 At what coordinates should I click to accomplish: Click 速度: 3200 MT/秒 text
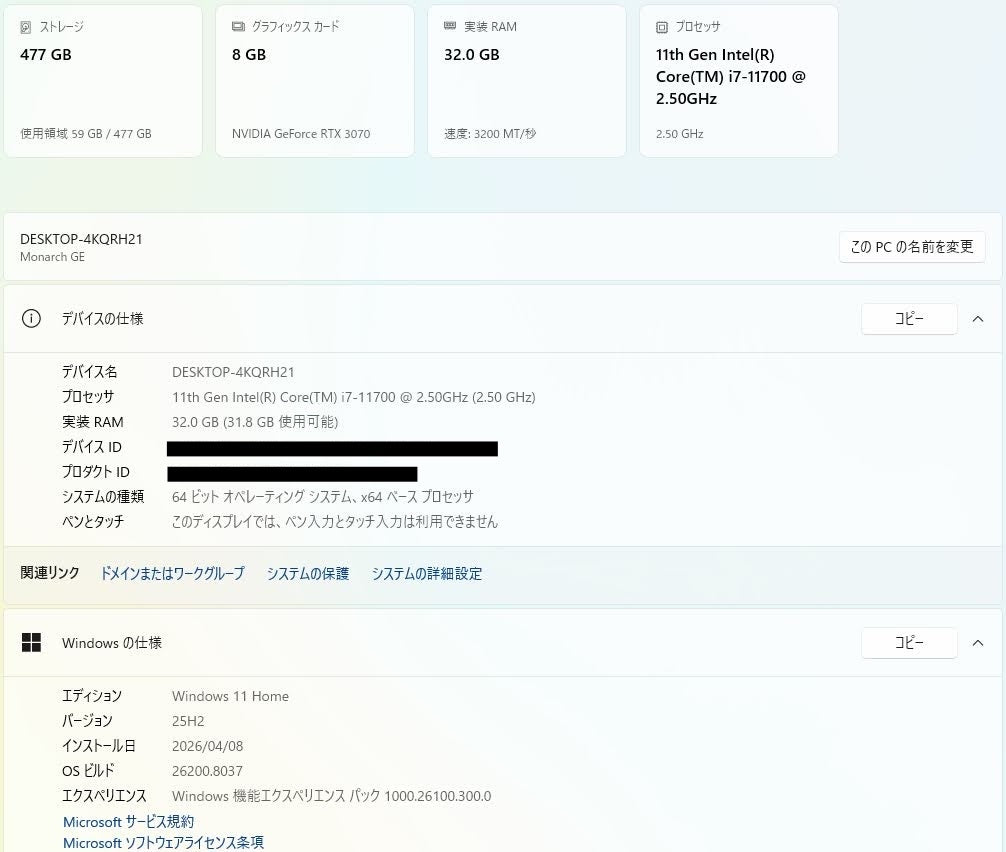tap(490, 133)
